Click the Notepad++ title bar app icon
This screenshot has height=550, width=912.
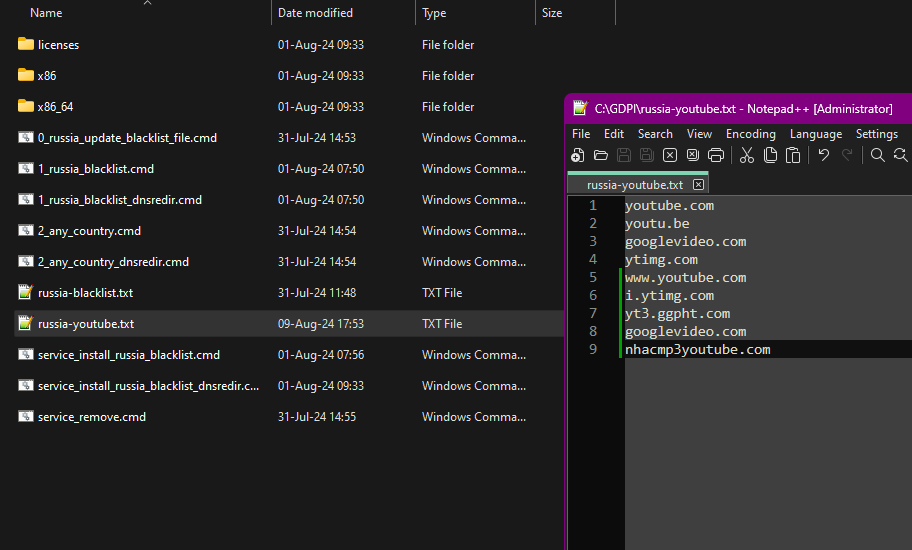click(580, 108)
